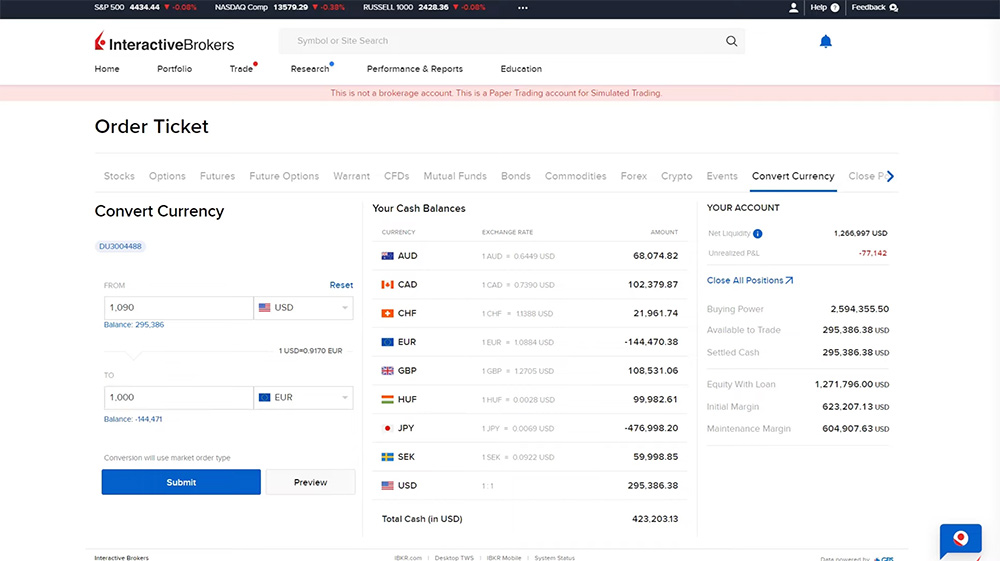Open the ticker bar three-dots menu
1000x561 pixels.
[522, 8]
